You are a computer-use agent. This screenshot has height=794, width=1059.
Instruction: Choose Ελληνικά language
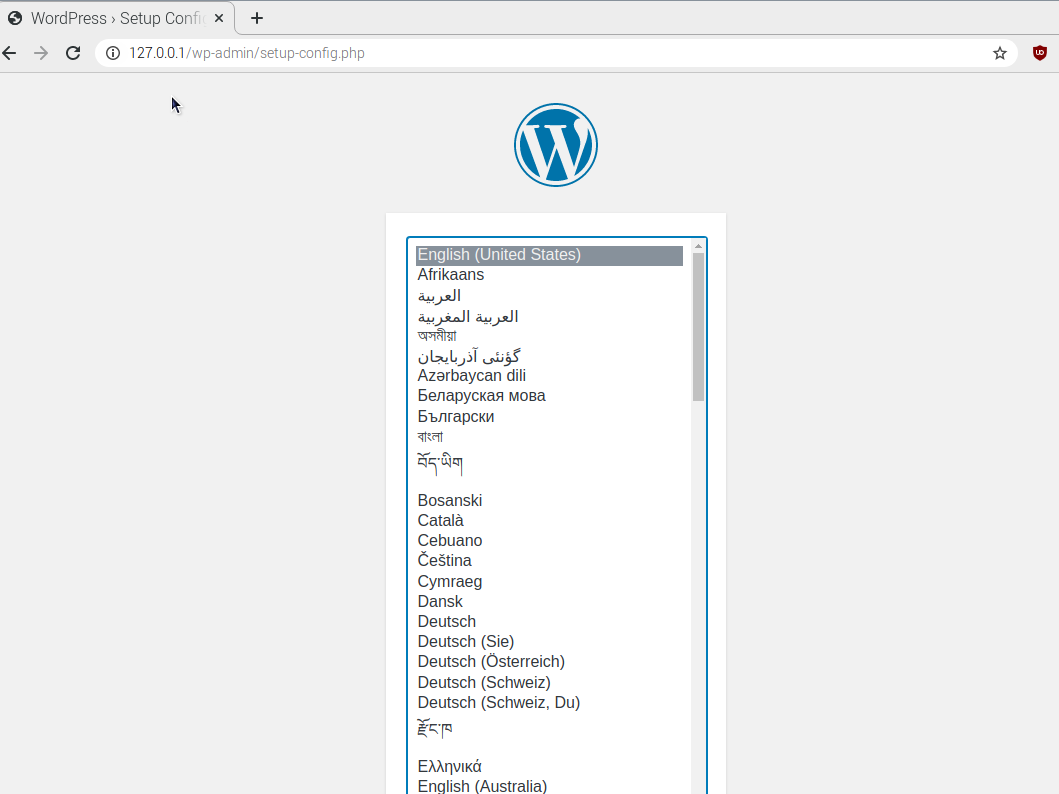(x=550, y=766)
